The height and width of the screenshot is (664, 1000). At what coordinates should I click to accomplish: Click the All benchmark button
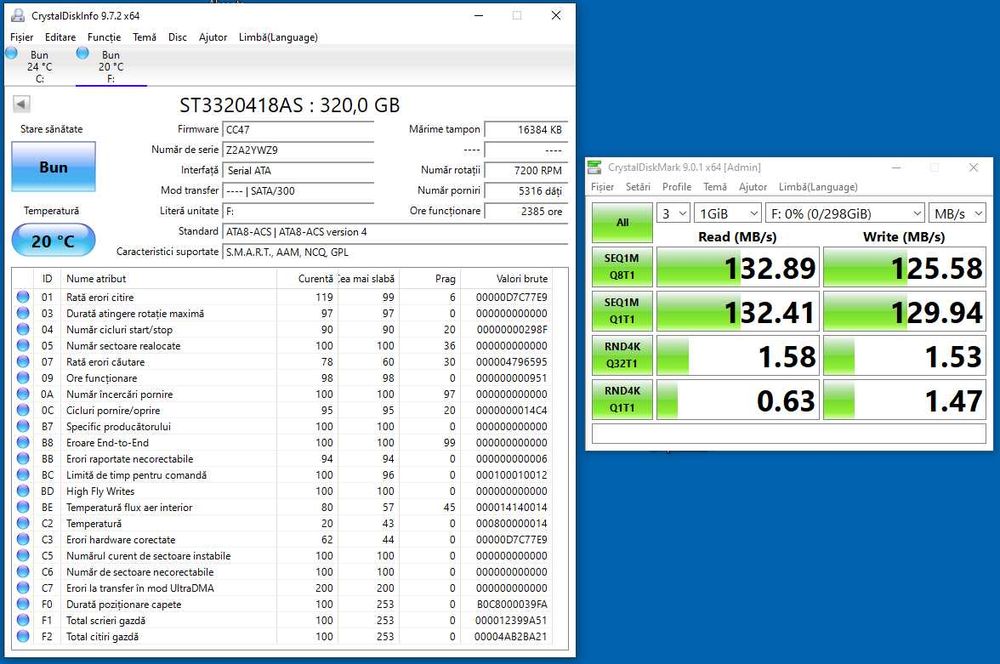[x=622, y=222]
